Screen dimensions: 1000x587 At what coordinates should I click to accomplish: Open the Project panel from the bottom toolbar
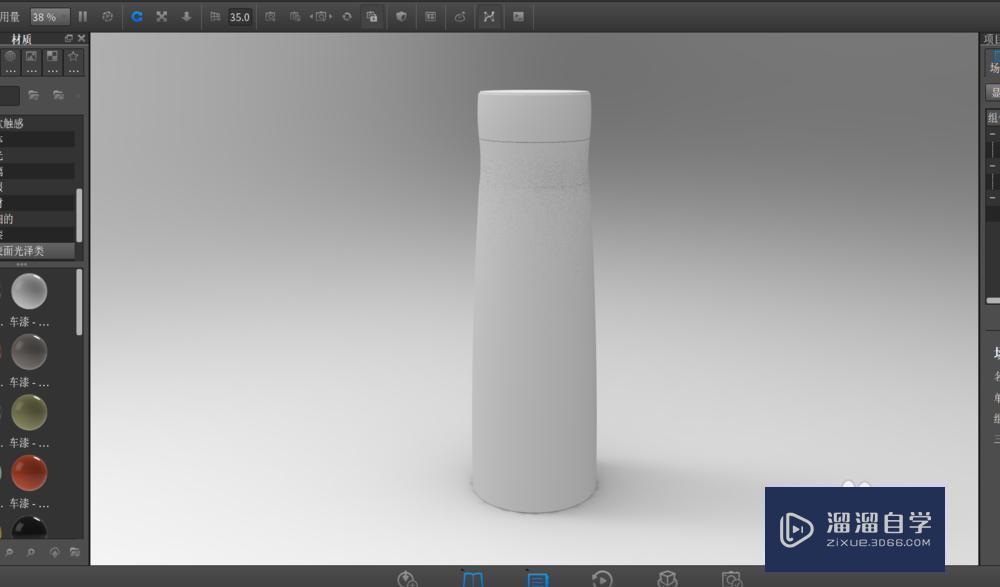(538, 577)
